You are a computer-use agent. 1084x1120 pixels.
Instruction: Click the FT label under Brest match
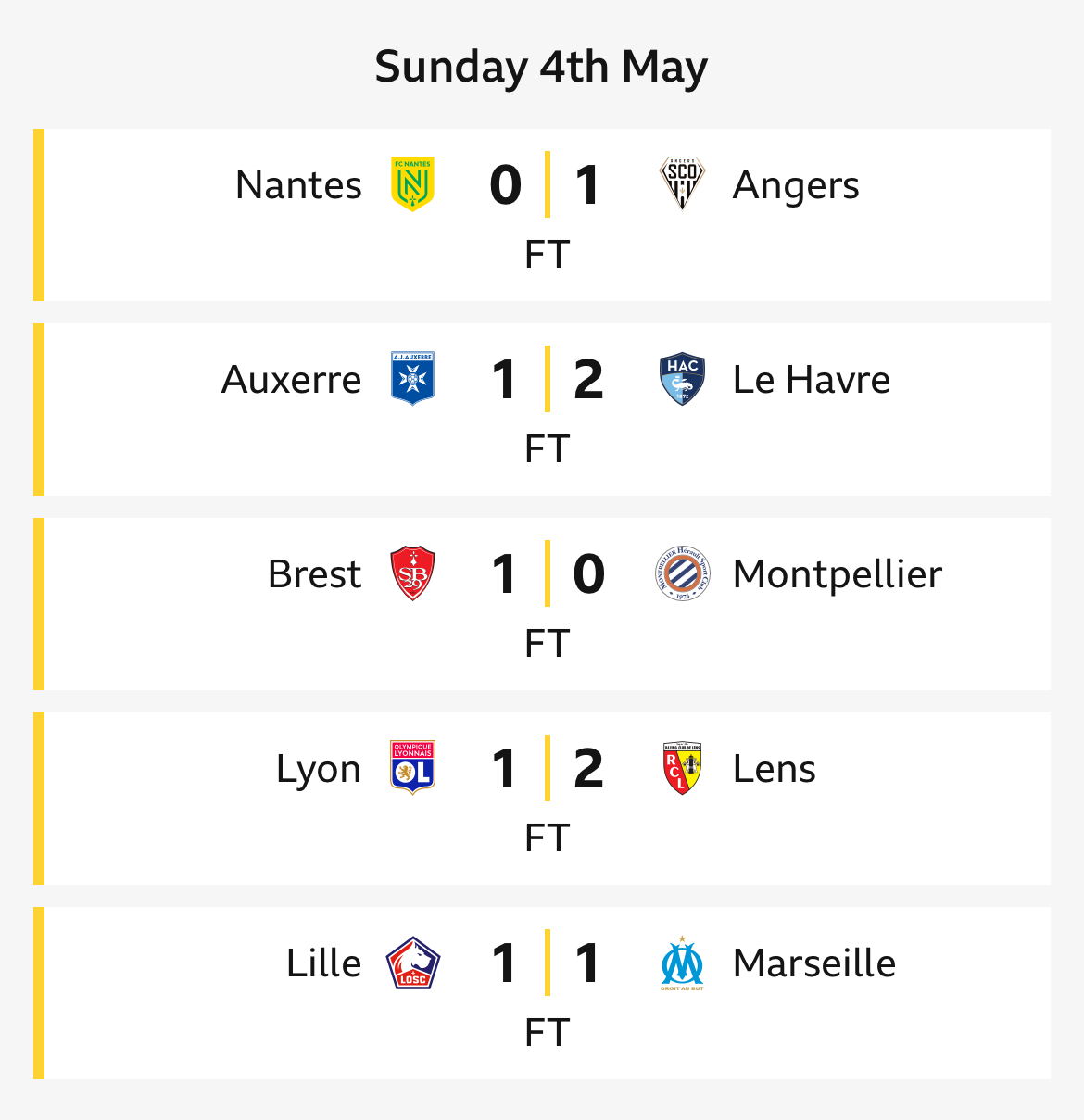547,643
